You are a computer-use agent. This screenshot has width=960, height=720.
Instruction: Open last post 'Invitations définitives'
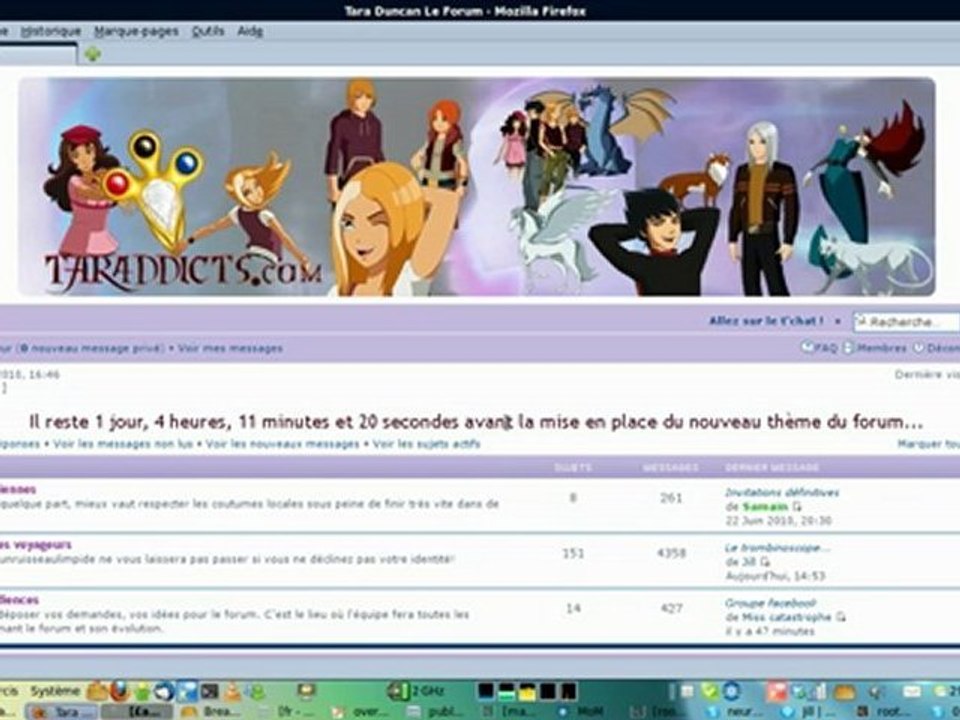pos(782,492)
